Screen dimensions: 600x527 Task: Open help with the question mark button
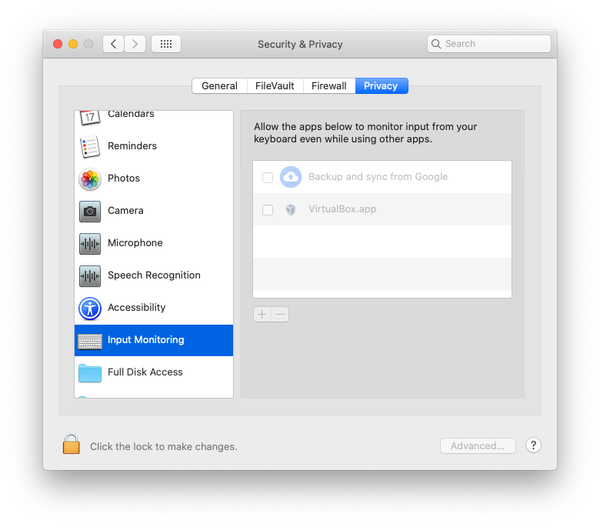coord(533,445)
